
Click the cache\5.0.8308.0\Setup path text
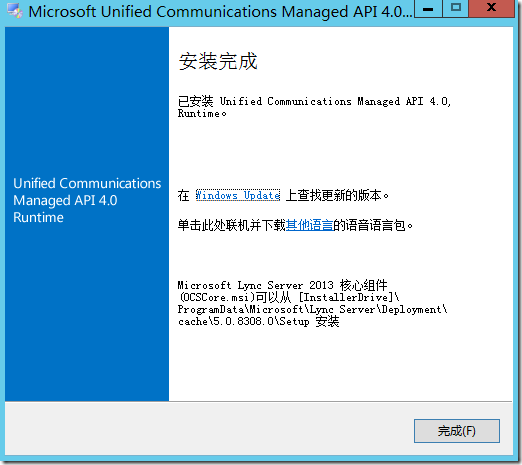[x=258, y=321]
